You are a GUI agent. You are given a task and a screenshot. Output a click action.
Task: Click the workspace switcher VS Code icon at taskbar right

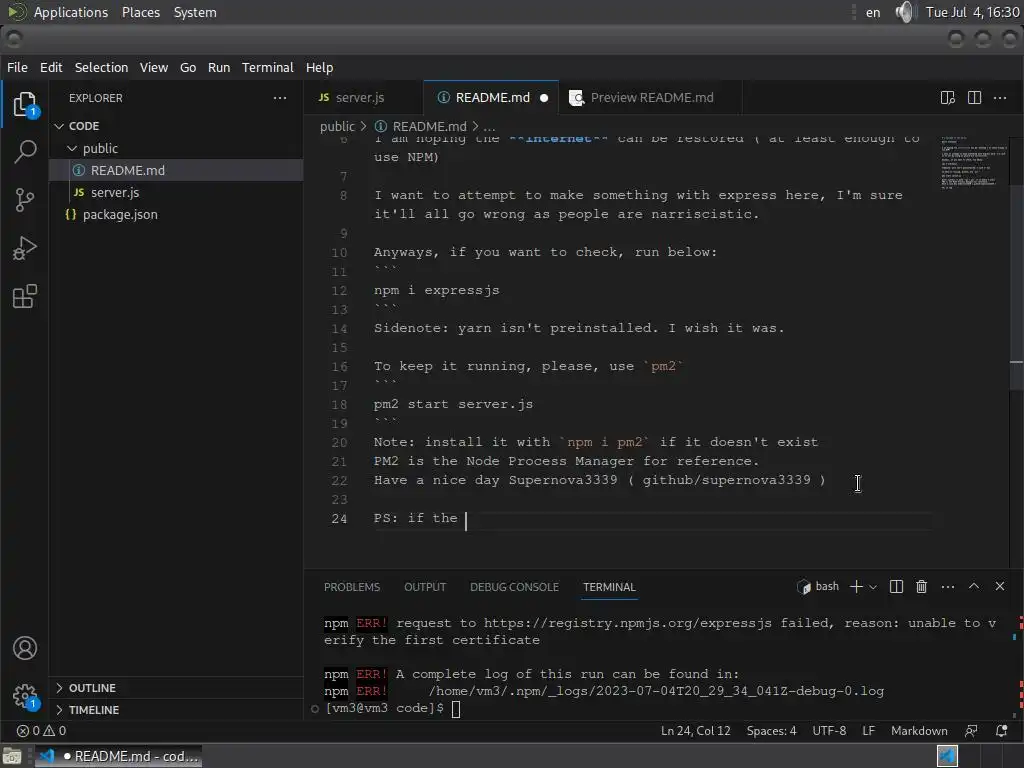click(947, 756)
